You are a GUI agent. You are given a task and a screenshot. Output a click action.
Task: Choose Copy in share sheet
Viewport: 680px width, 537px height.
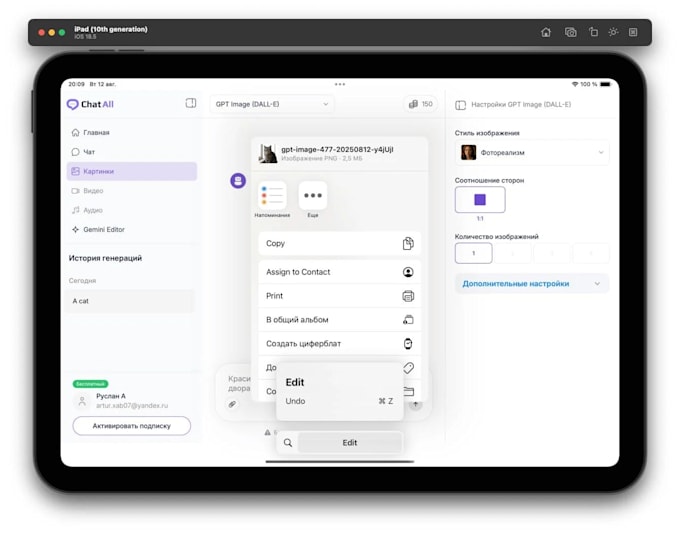point(340,243)
